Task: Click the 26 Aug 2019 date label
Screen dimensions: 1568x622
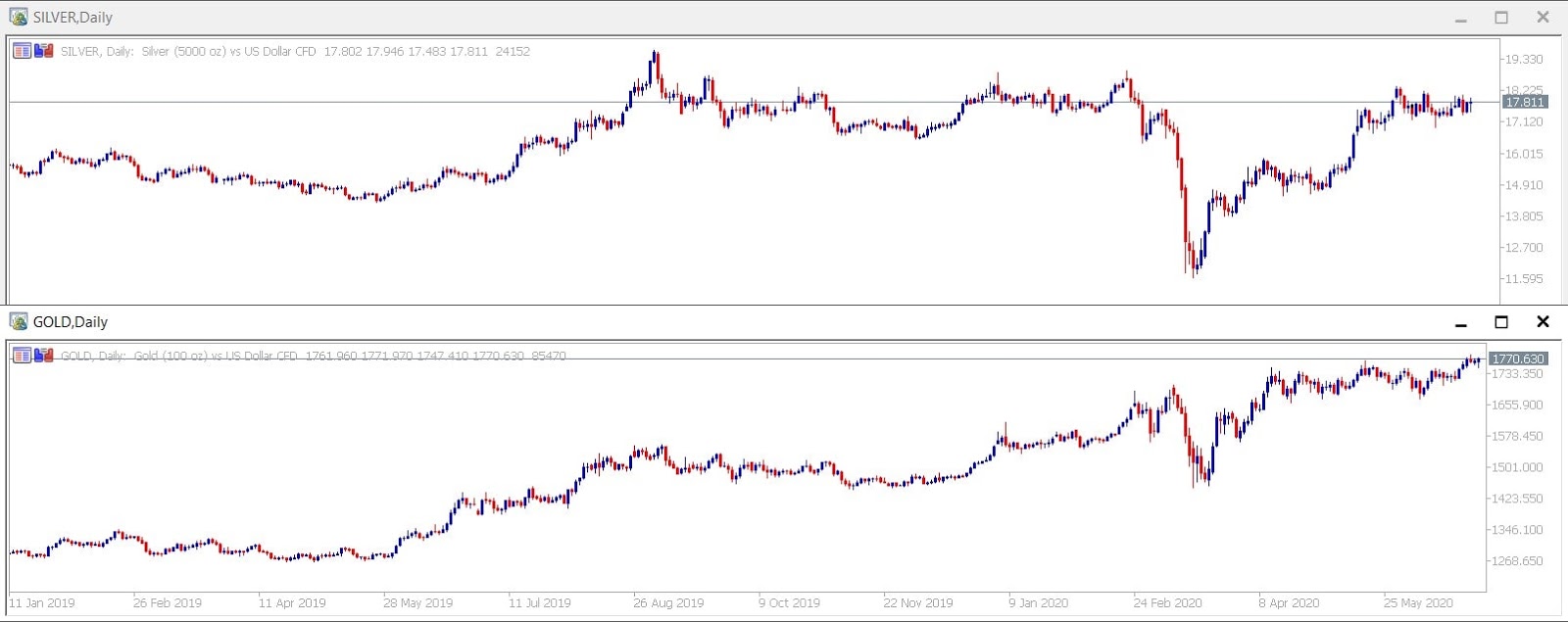Action: point(668,603)
